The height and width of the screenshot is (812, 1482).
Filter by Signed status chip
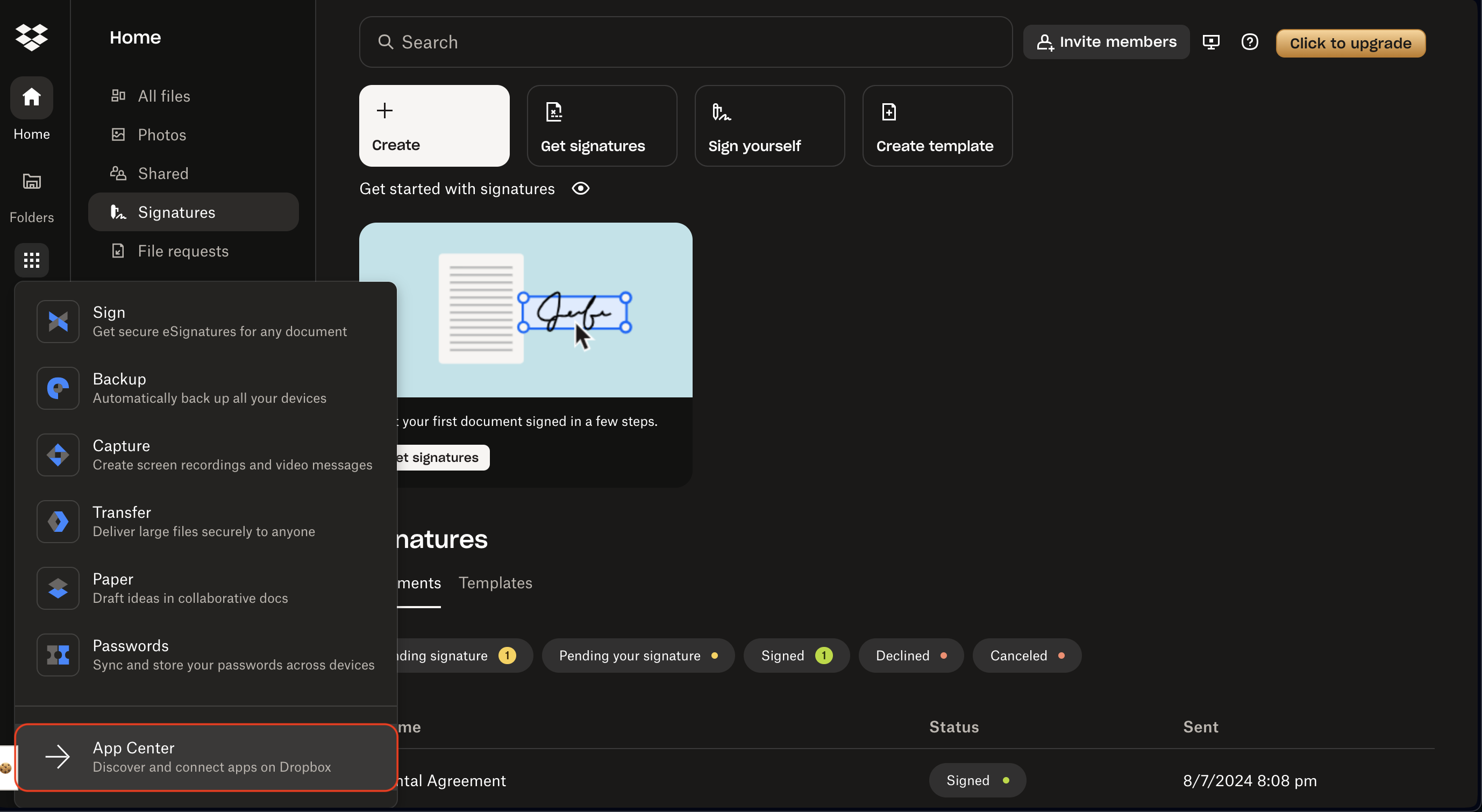[797, 656]
